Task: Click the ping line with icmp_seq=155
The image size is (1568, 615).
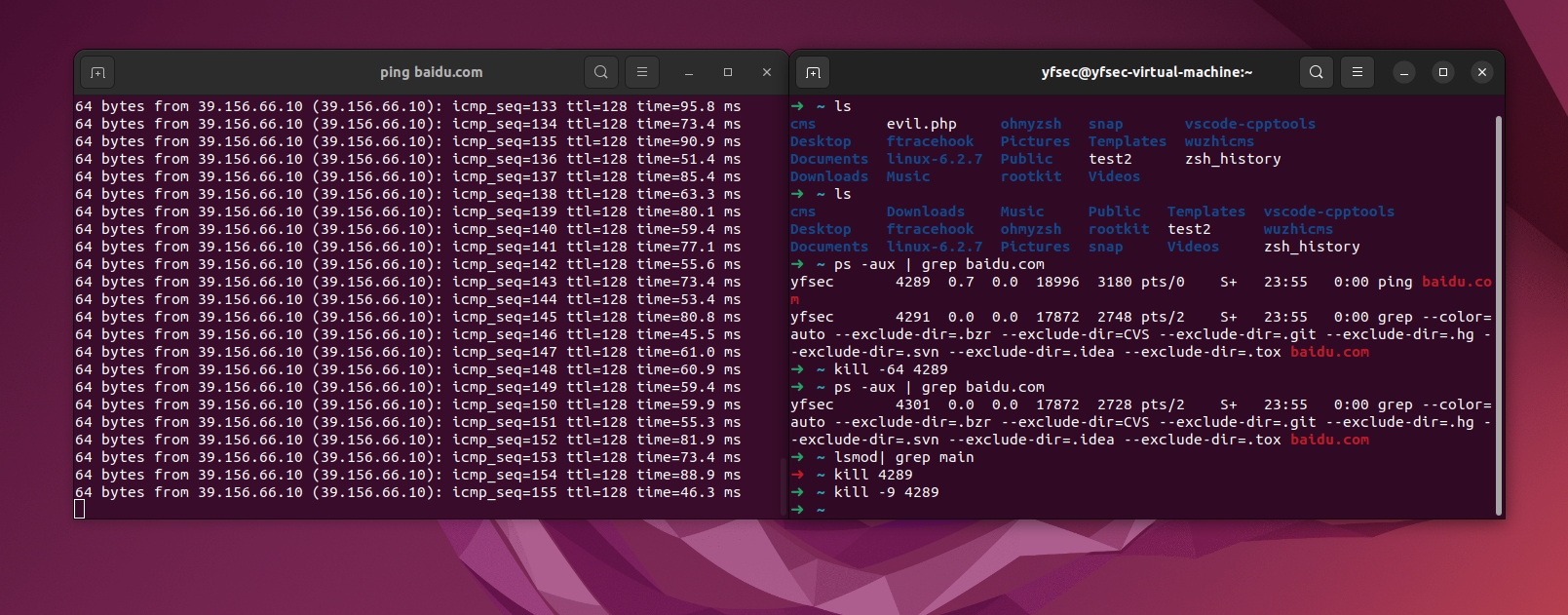Action: 408,492
